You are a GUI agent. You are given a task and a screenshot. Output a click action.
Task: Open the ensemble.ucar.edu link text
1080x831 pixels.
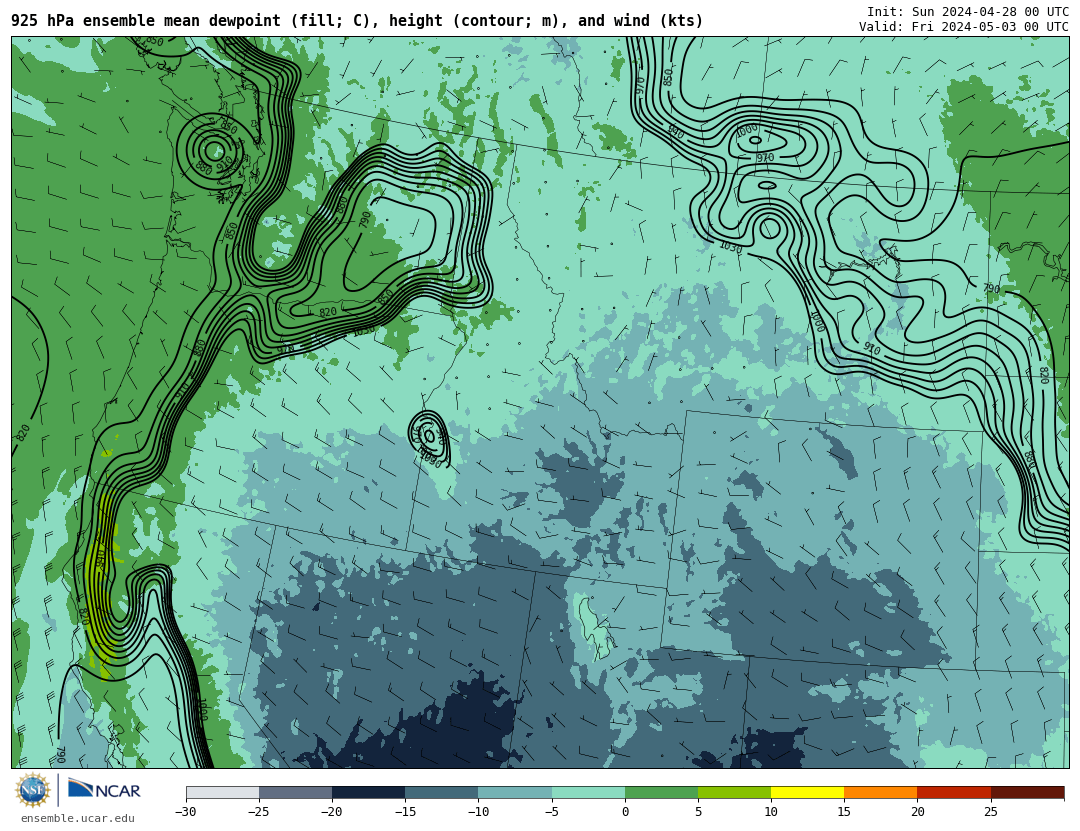click(78, 819)
